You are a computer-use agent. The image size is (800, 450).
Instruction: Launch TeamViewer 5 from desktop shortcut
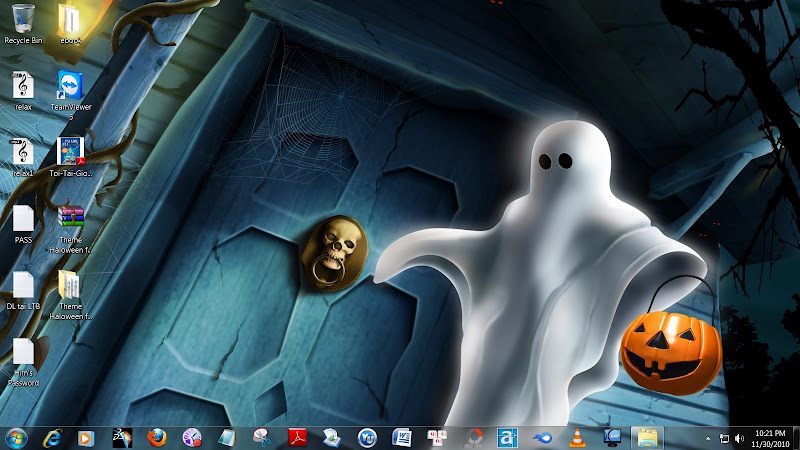70,95
